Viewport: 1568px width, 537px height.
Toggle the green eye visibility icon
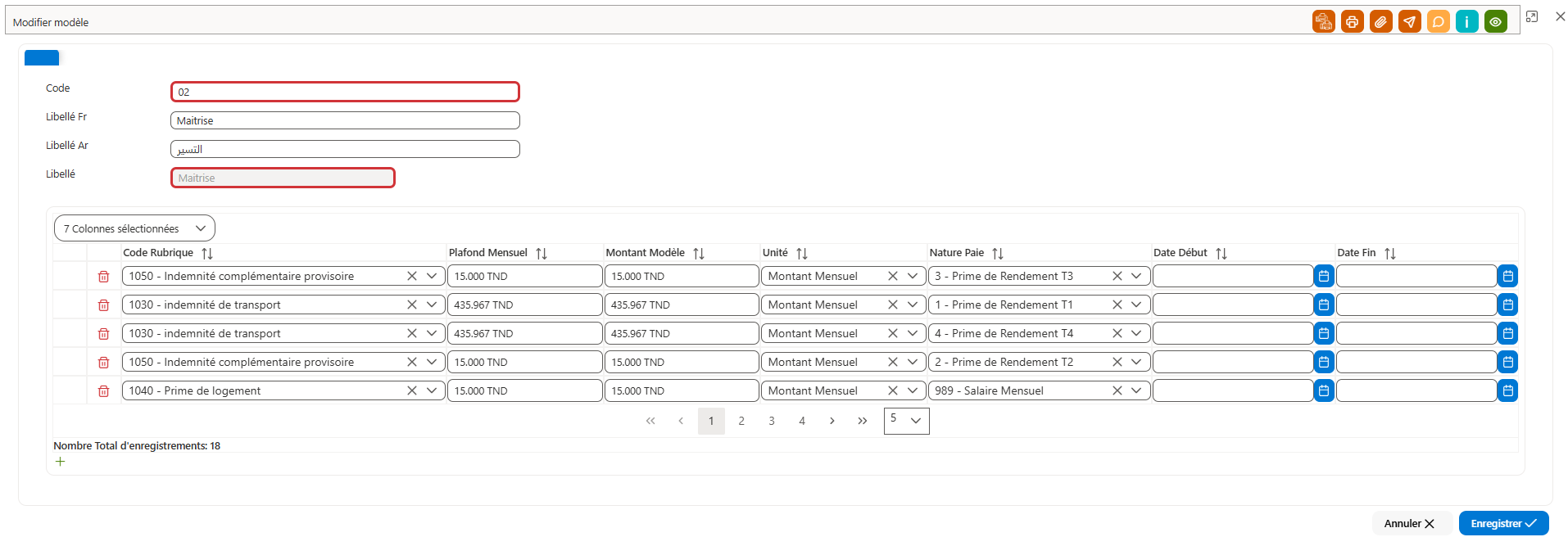click(1496, 21)
